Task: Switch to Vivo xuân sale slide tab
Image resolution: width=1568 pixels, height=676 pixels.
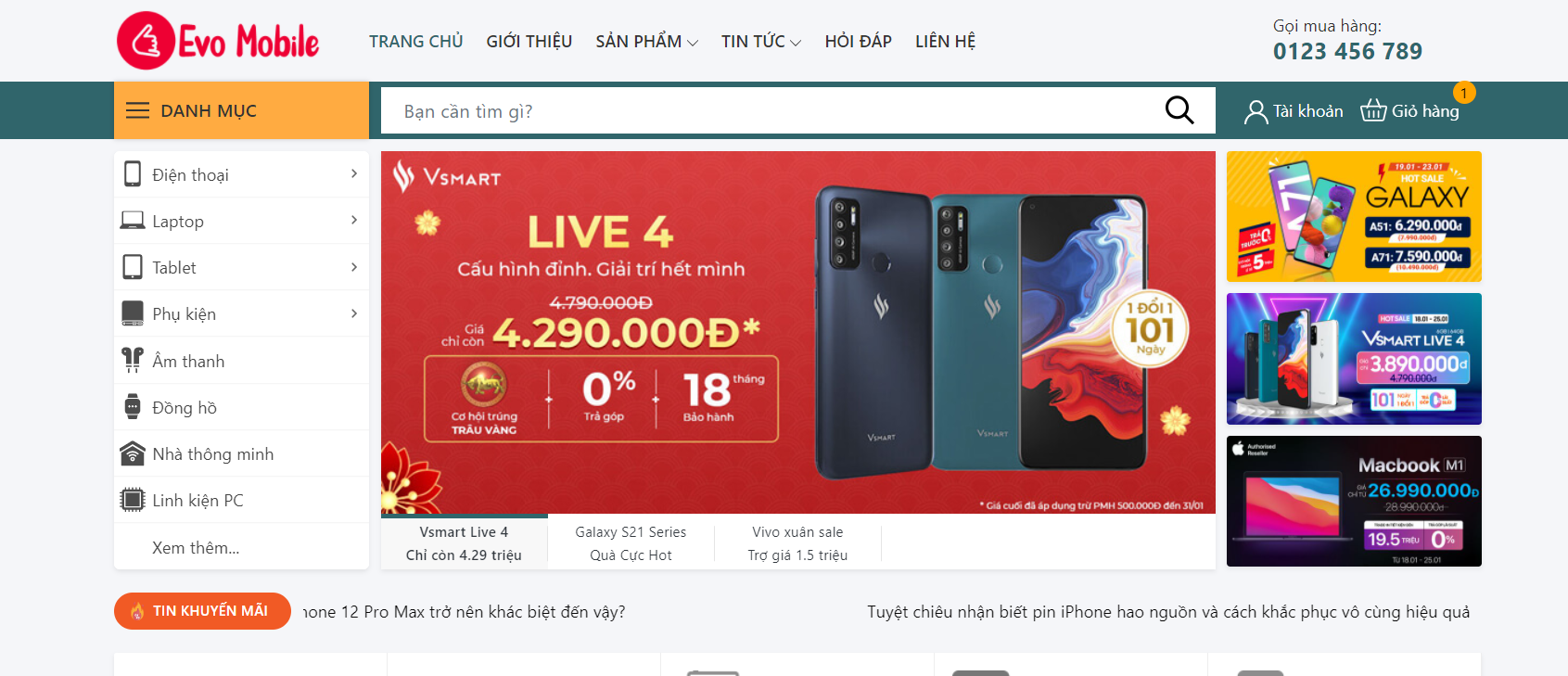Action: (x=797, y=543)
